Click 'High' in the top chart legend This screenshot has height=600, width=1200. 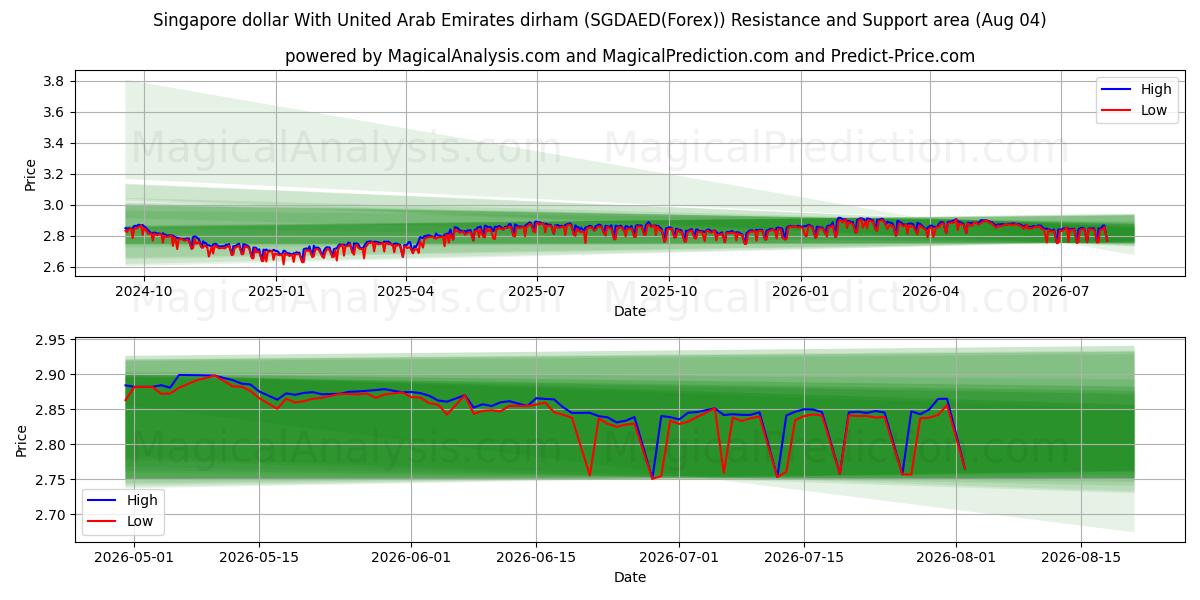tap(1156, 89)
